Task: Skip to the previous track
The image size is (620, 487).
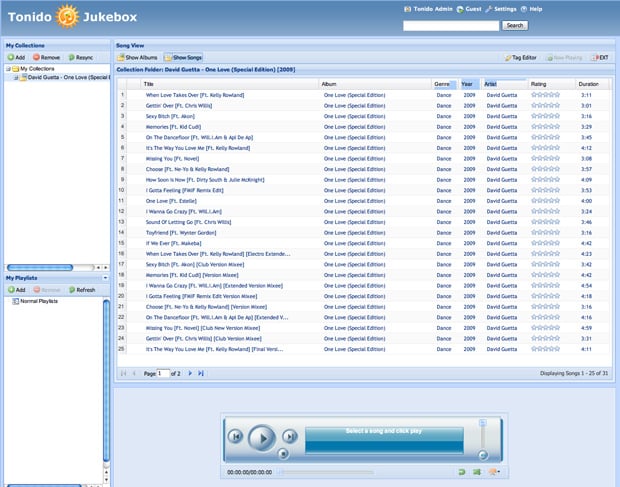Action: (236, 436)
